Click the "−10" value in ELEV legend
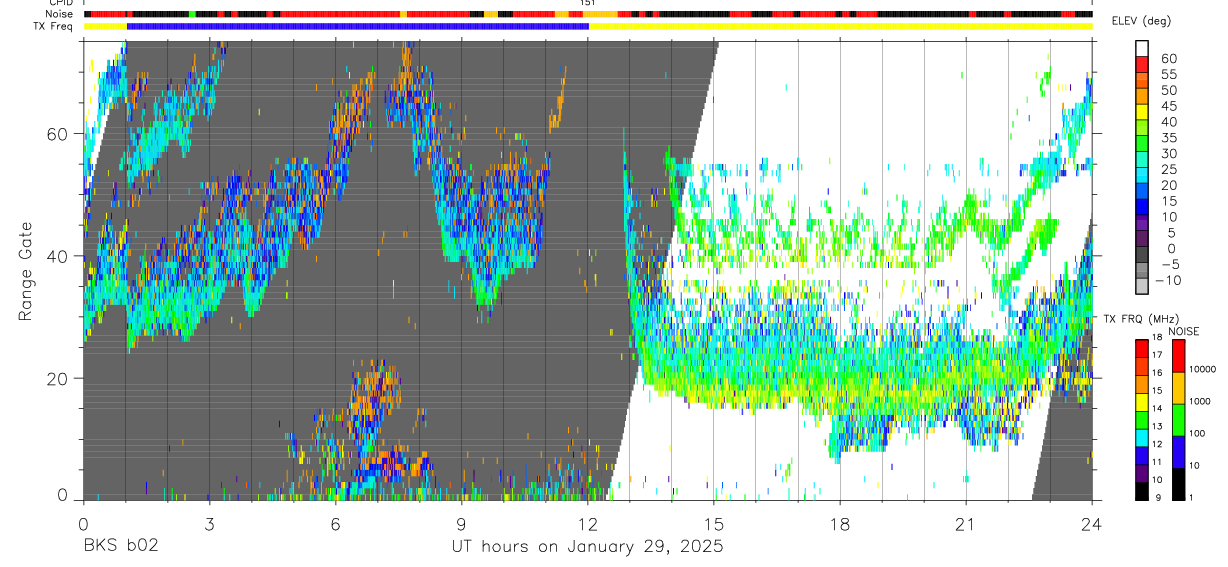The height and width of the screenshot is (567, 1228). pos(1170,280)
